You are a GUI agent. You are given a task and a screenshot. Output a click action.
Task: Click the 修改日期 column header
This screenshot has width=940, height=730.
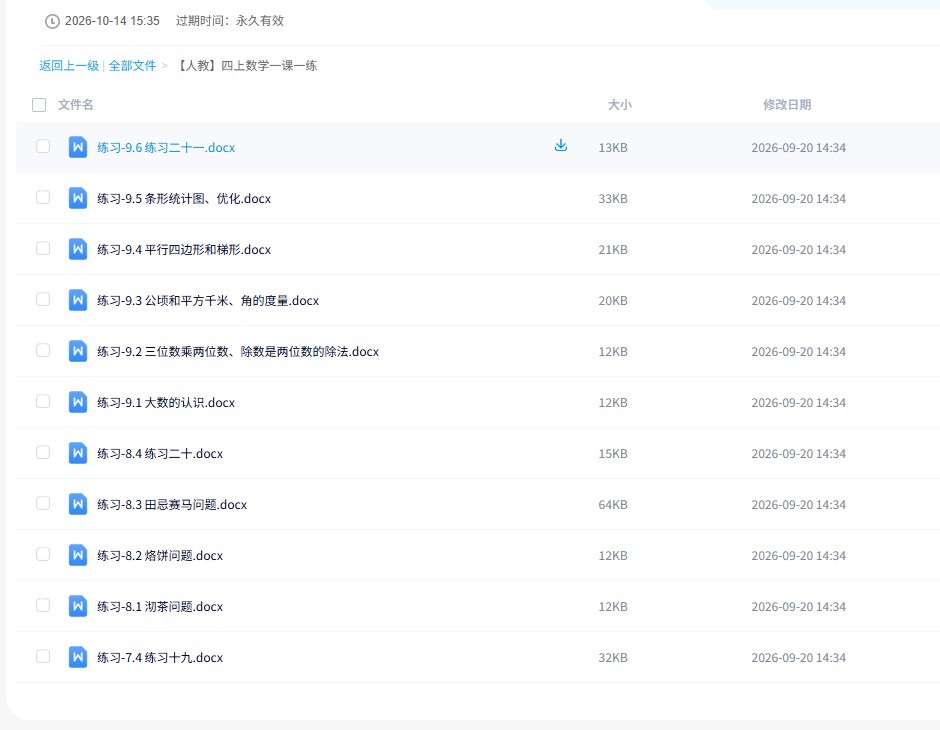787,105
